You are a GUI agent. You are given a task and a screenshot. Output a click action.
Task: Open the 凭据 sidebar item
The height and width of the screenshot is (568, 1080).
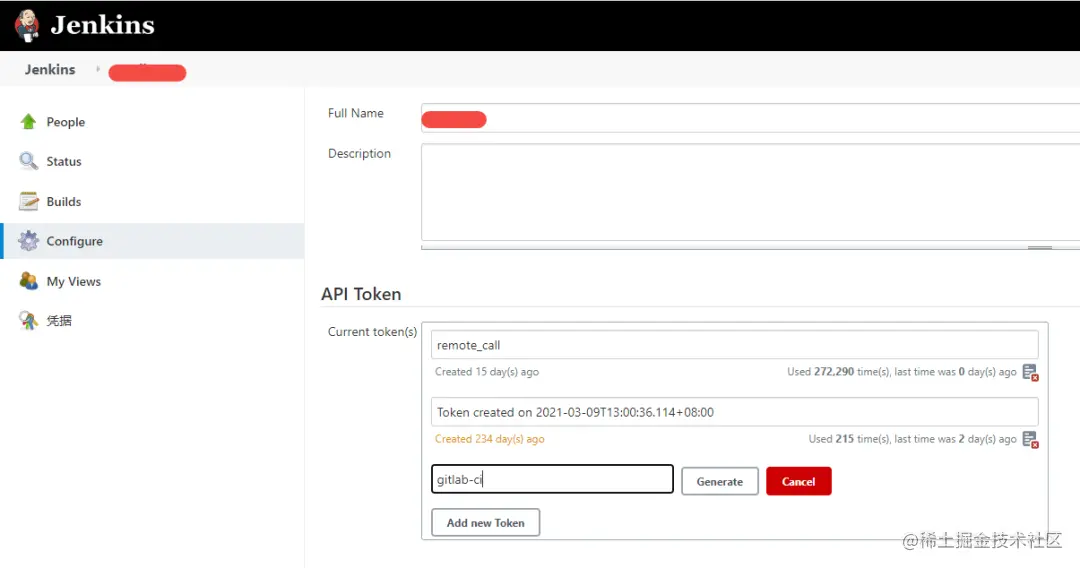coord(59,321)
